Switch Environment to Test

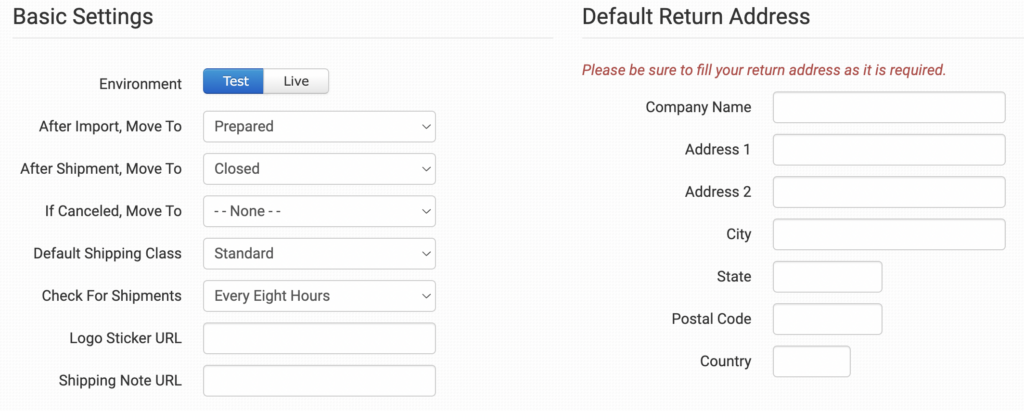pos(233,82)
